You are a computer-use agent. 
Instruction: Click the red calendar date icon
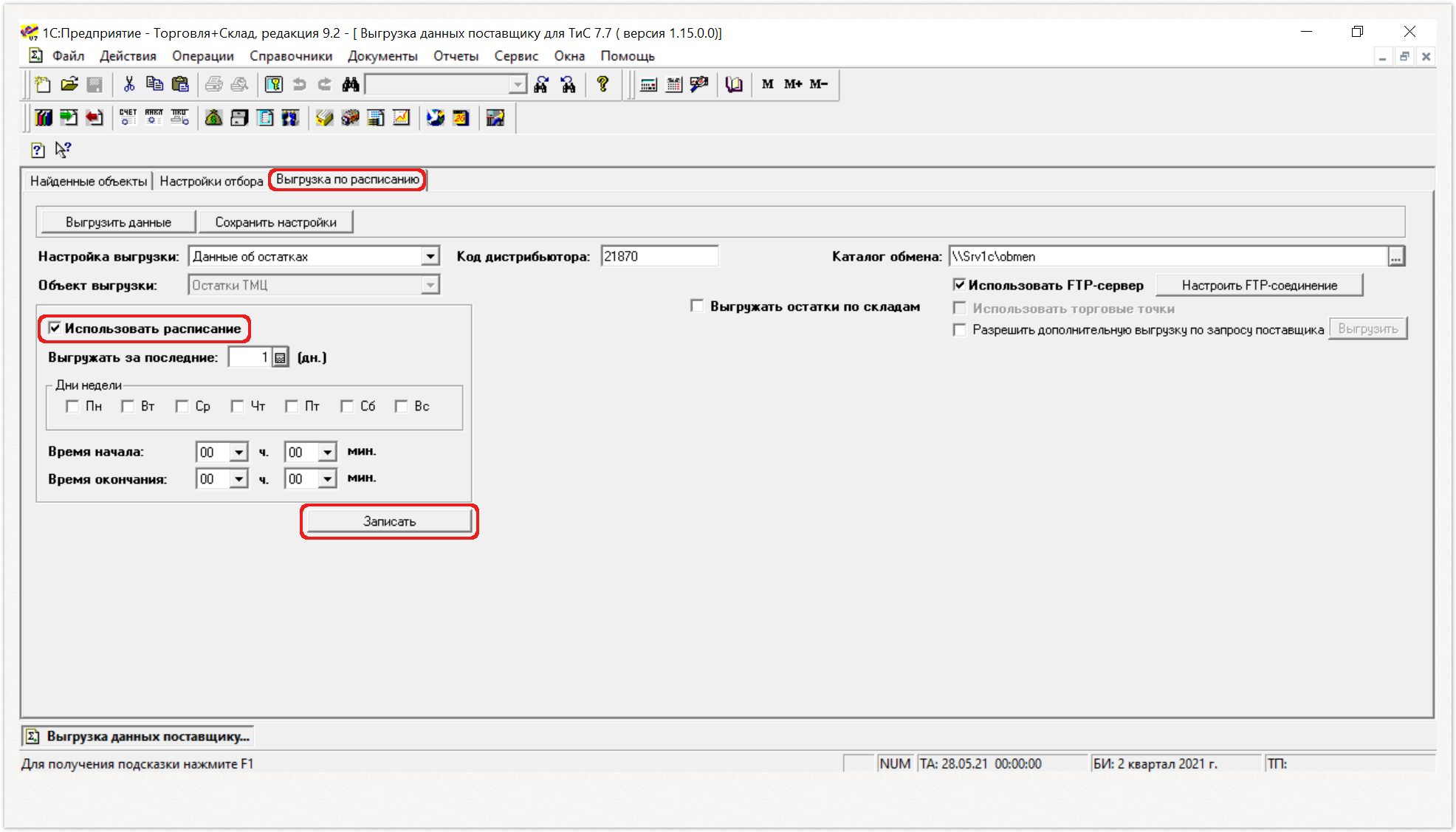[x=461, y=117]
